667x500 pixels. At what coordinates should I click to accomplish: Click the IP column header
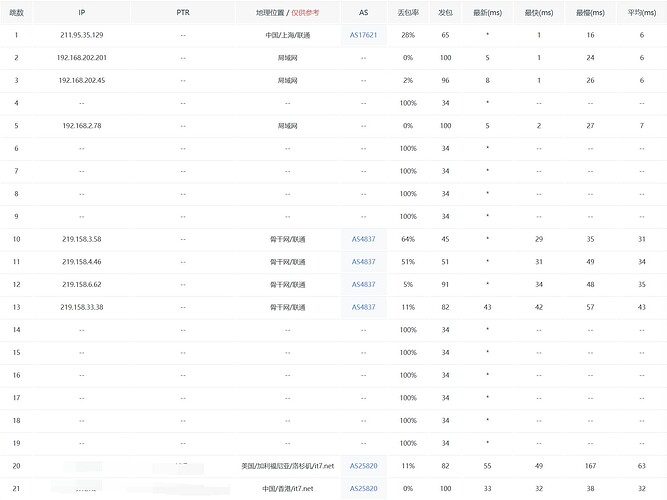click(x=82, y=12)
